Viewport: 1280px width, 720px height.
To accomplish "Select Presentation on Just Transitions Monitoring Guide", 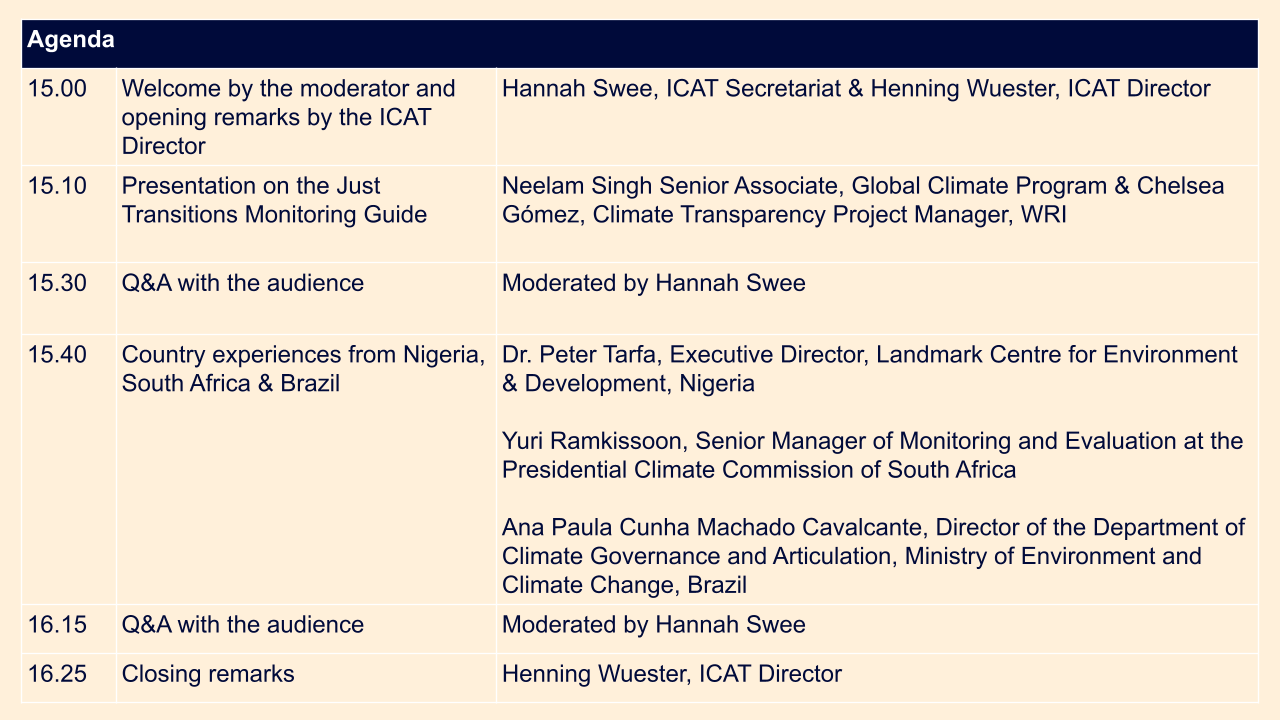I will [x=274, y=200].
